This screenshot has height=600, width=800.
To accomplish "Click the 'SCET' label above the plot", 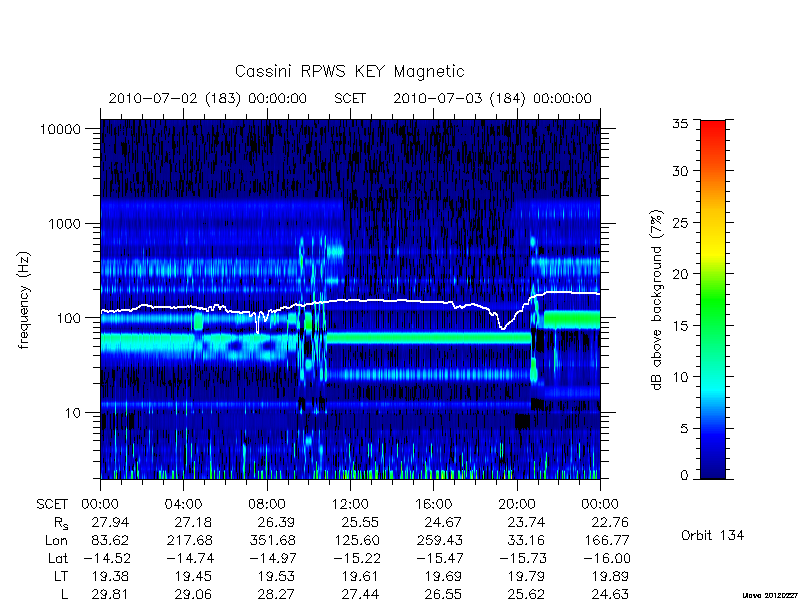I will [x=350, y=98].
